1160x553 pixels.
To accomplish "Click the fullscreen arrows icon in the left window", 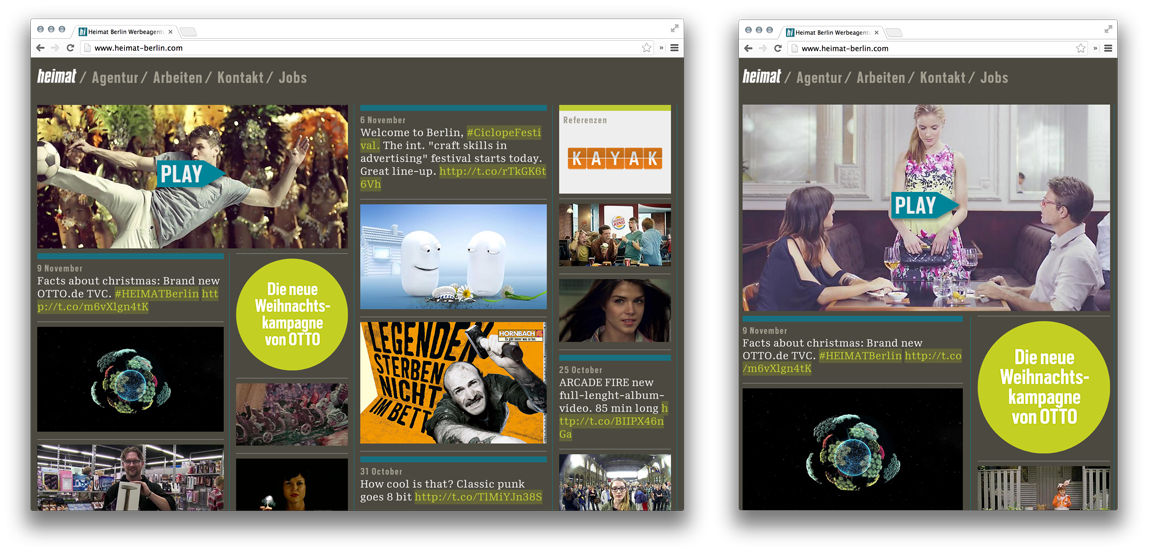I will pos(675,29).
